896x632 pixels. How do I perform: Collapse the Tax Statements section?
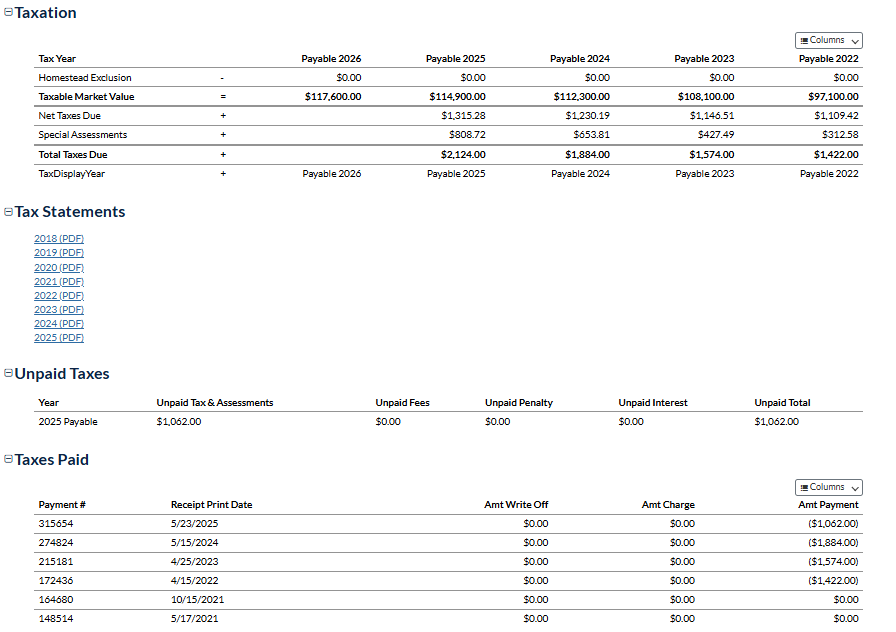[9, 212]
